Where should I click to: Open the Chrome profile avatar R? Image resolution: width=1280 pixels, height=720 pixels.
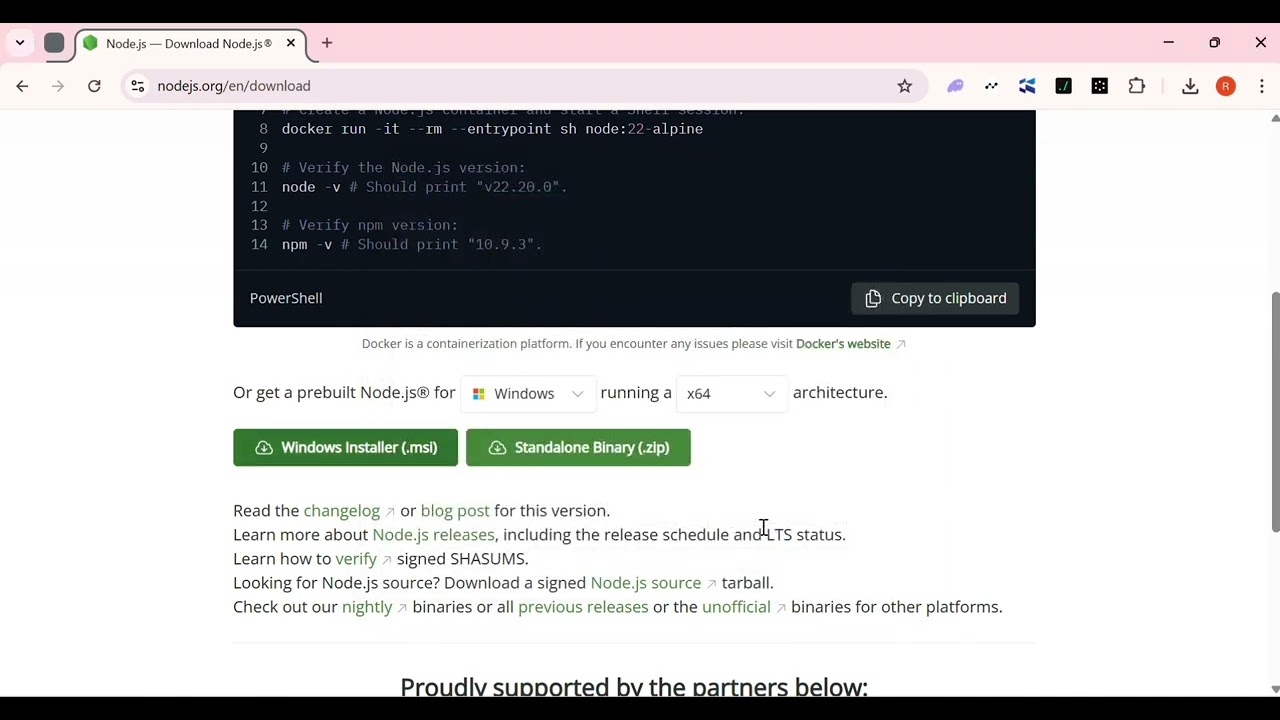[1226, 86]
